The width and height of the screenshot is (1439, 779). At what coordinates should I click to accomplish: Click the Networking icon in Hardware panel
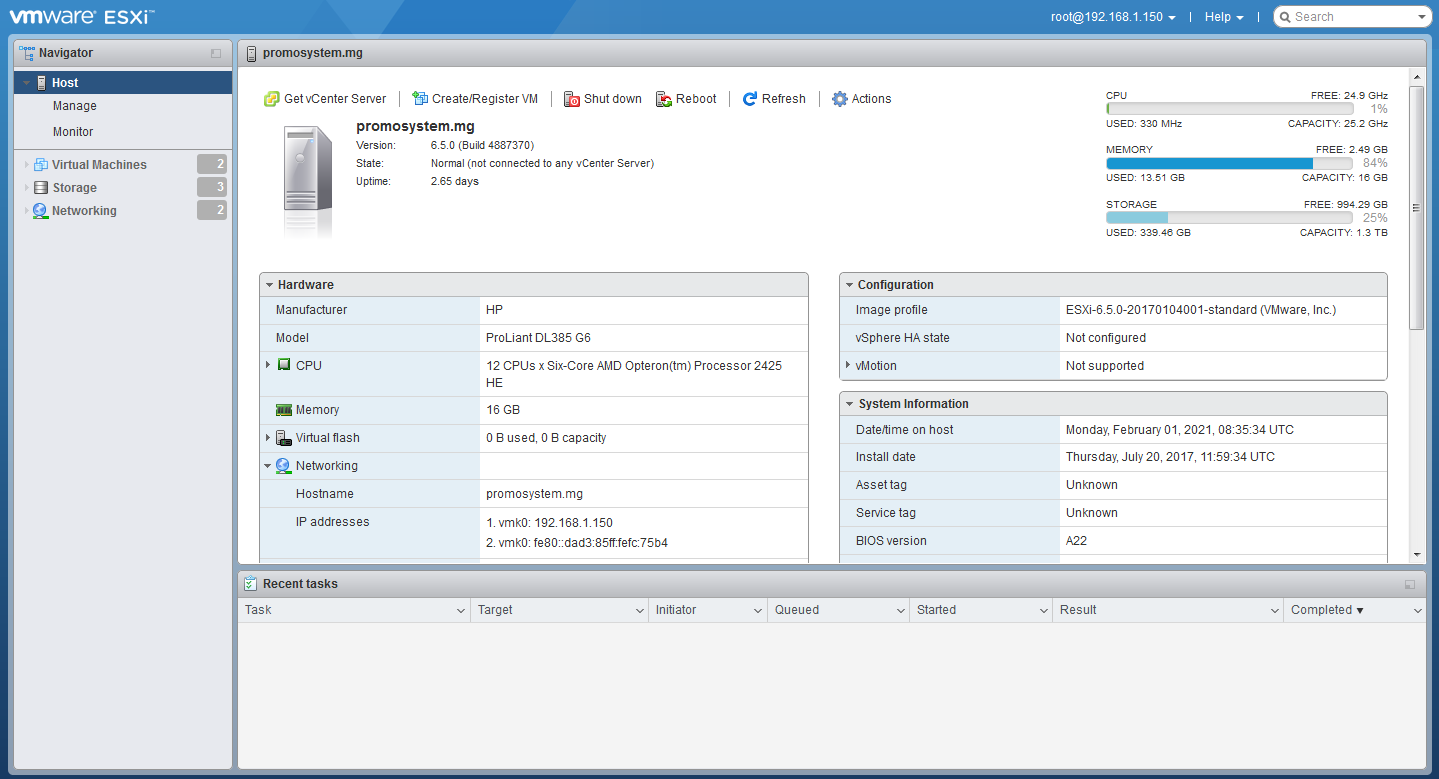tap(283, 466)
